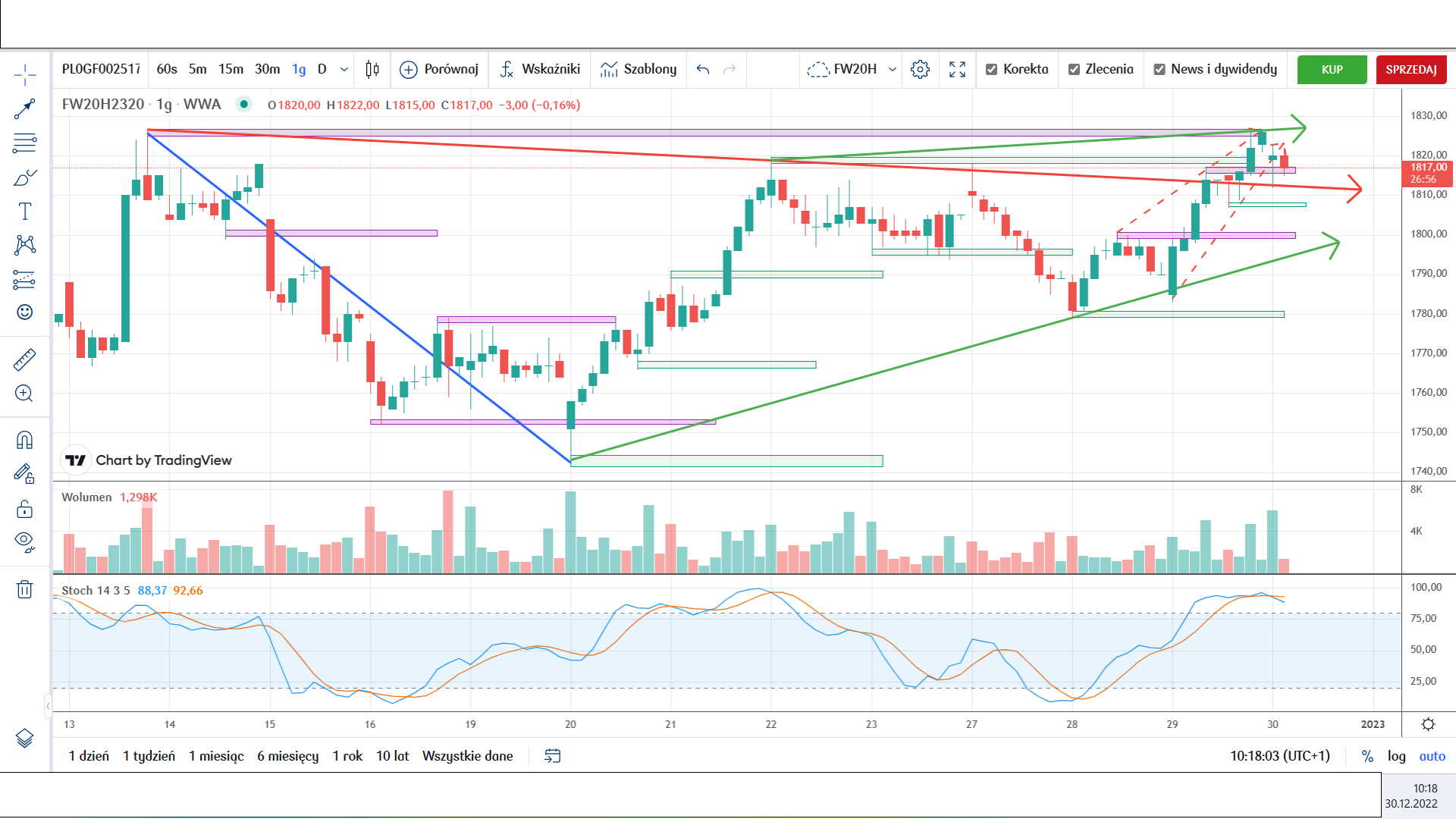This screenshot has height=819, width=1456.
Task: Open the FW20H layout cloud menu
Action: 841,69
